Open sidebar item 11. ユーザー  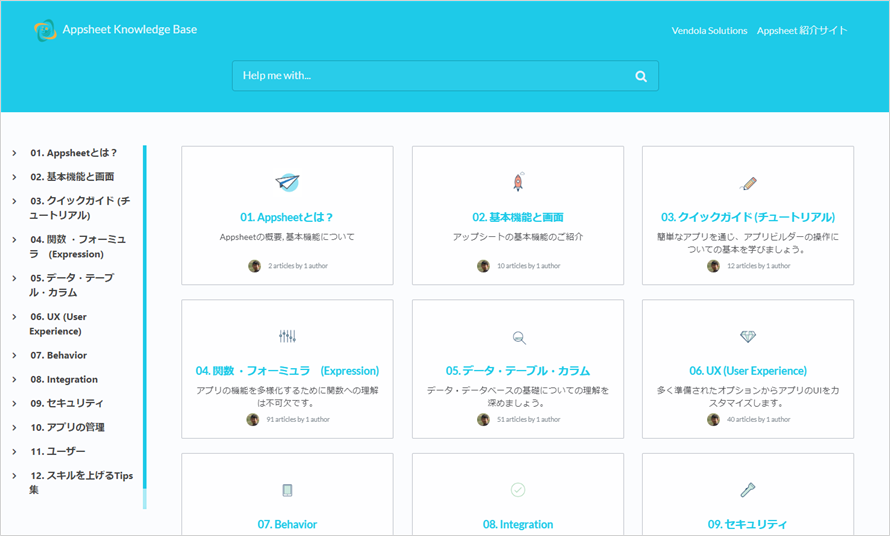(57, 452)
